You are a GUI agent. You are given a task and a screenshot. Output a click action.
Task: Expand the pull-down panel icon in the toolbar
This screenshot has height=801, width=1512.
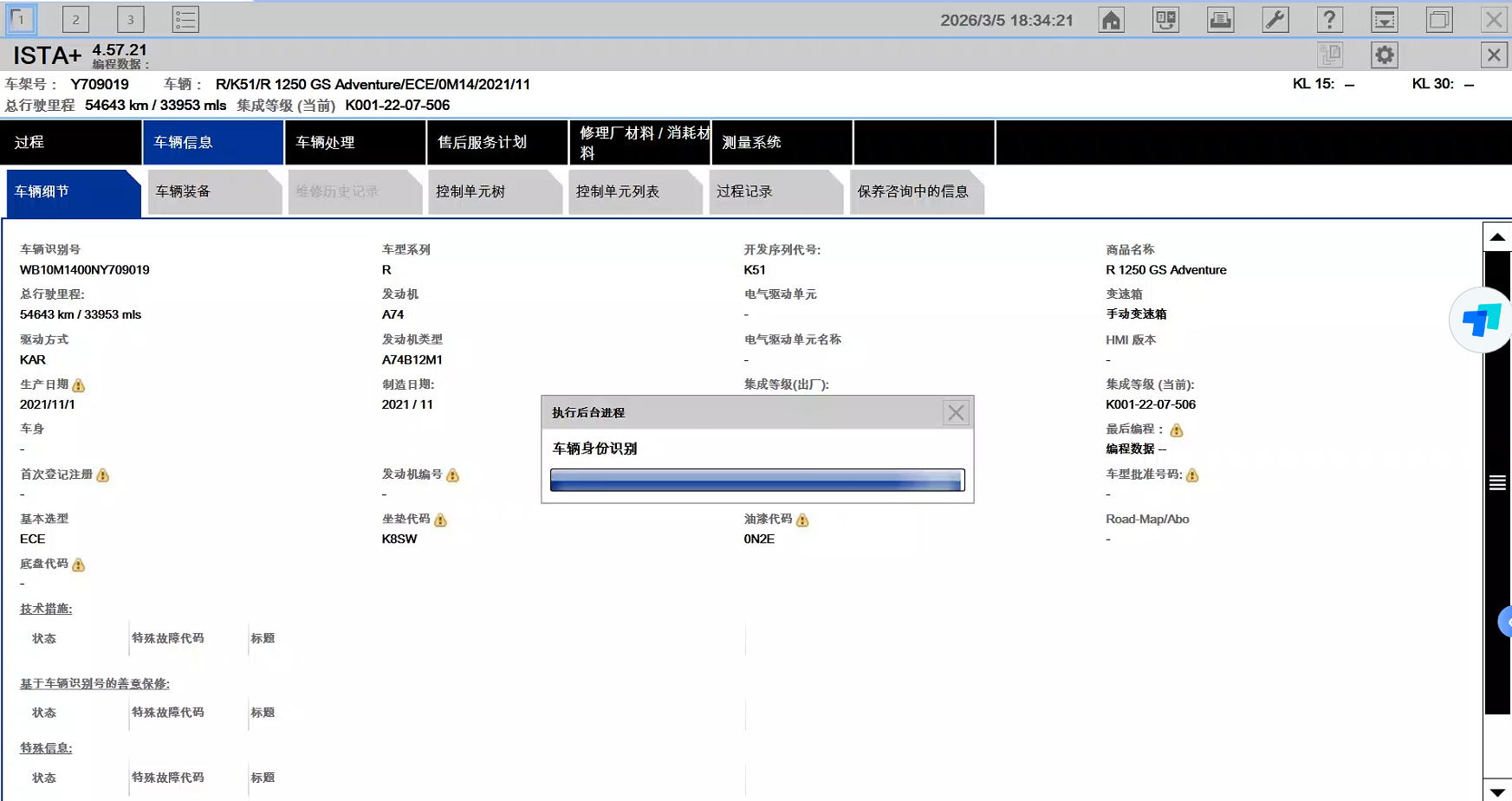click(1384, 20)
